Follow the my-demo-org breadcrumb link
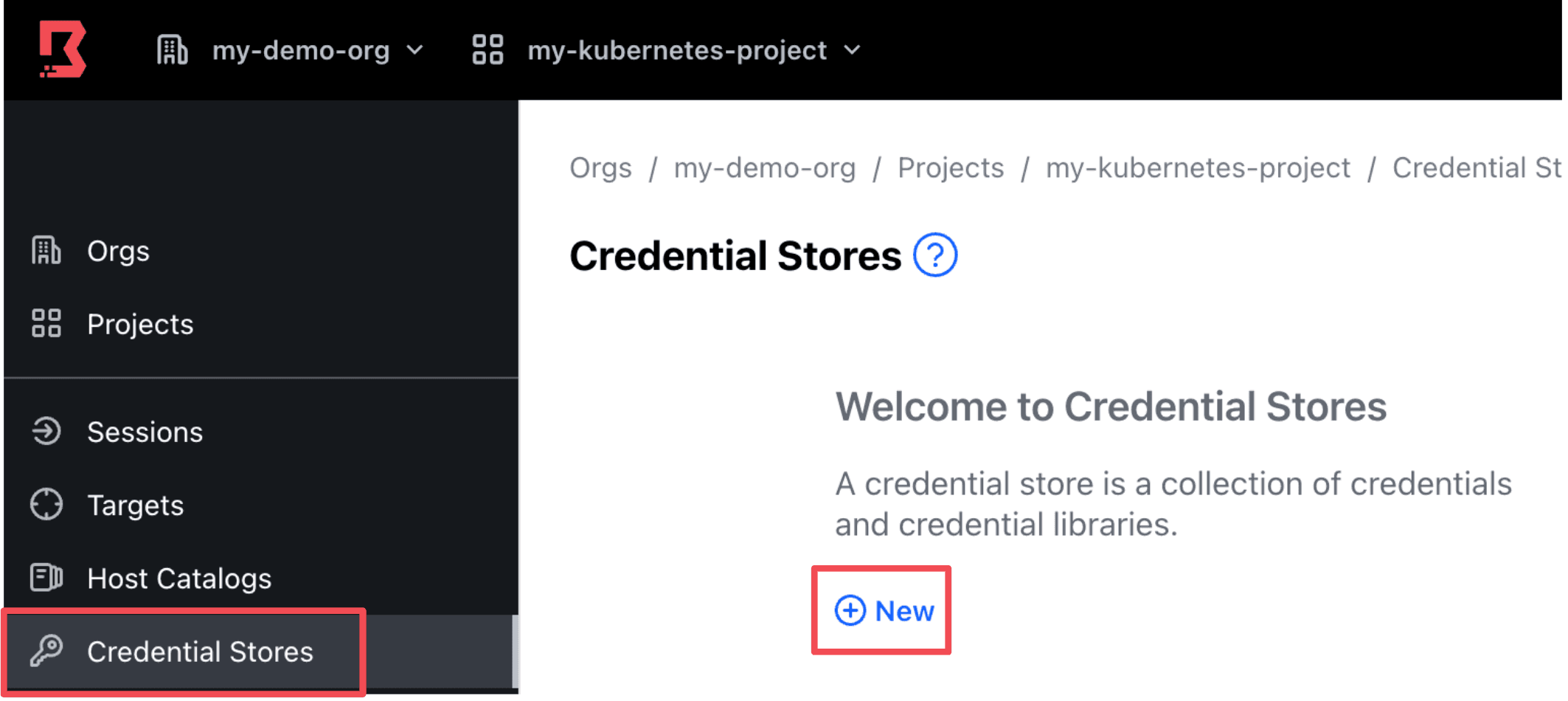 point(765,168)
